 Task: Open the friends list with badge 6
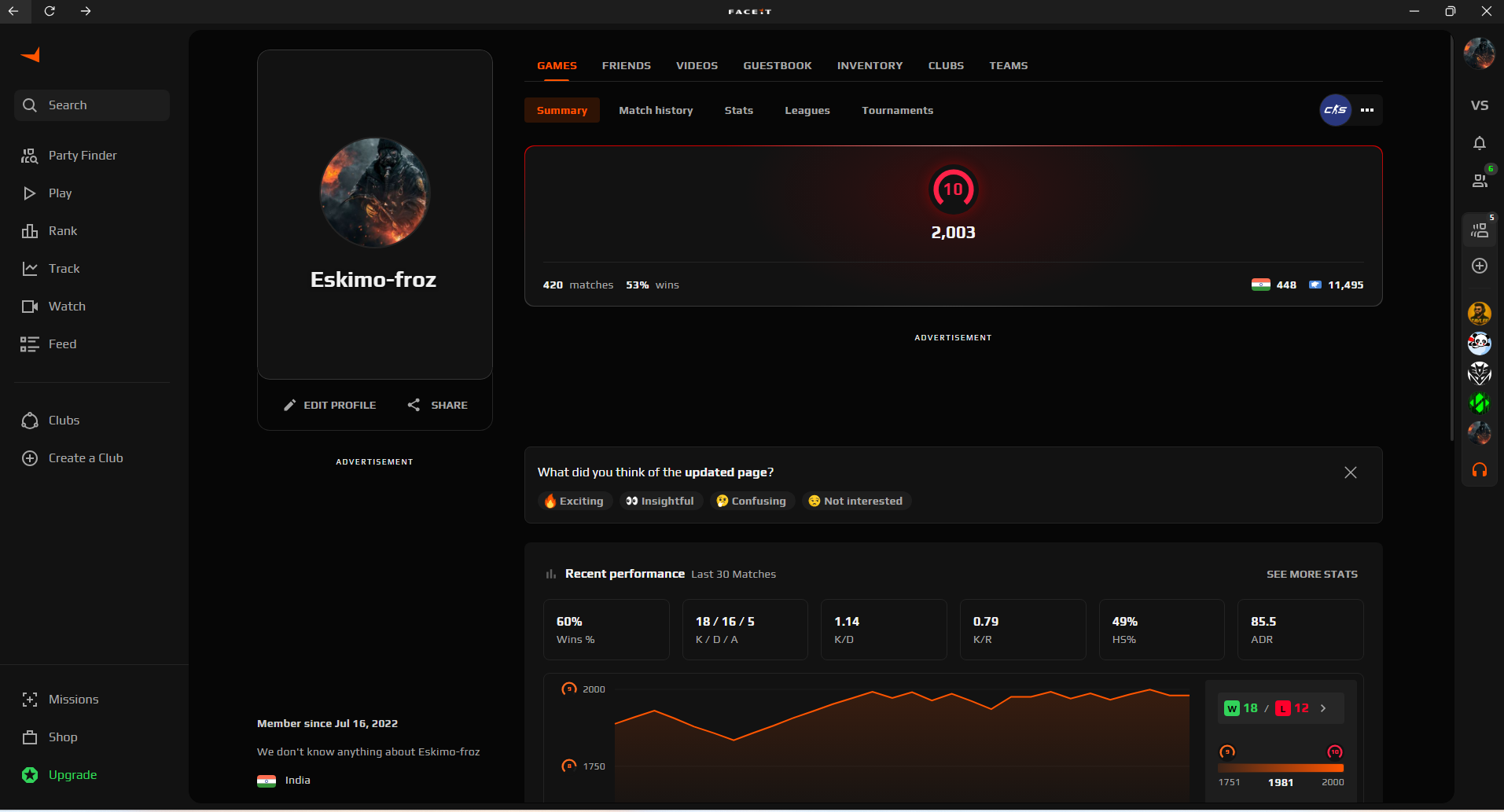(1480, 180)
